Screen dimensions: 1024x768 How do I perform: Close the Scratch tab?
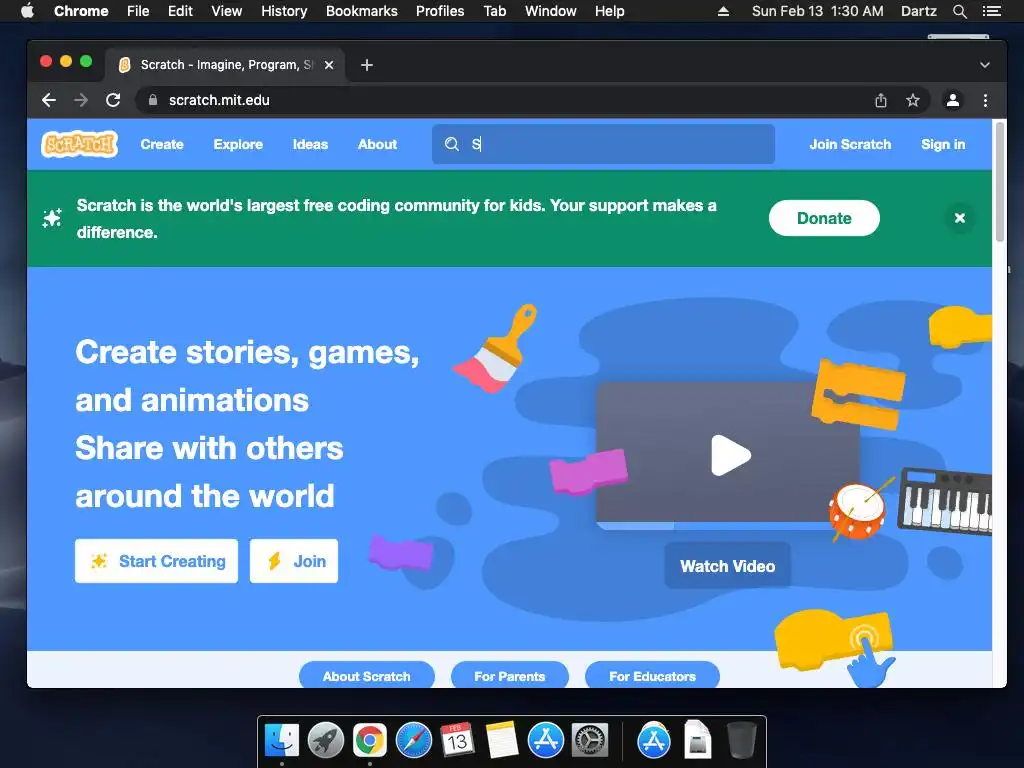329,65
